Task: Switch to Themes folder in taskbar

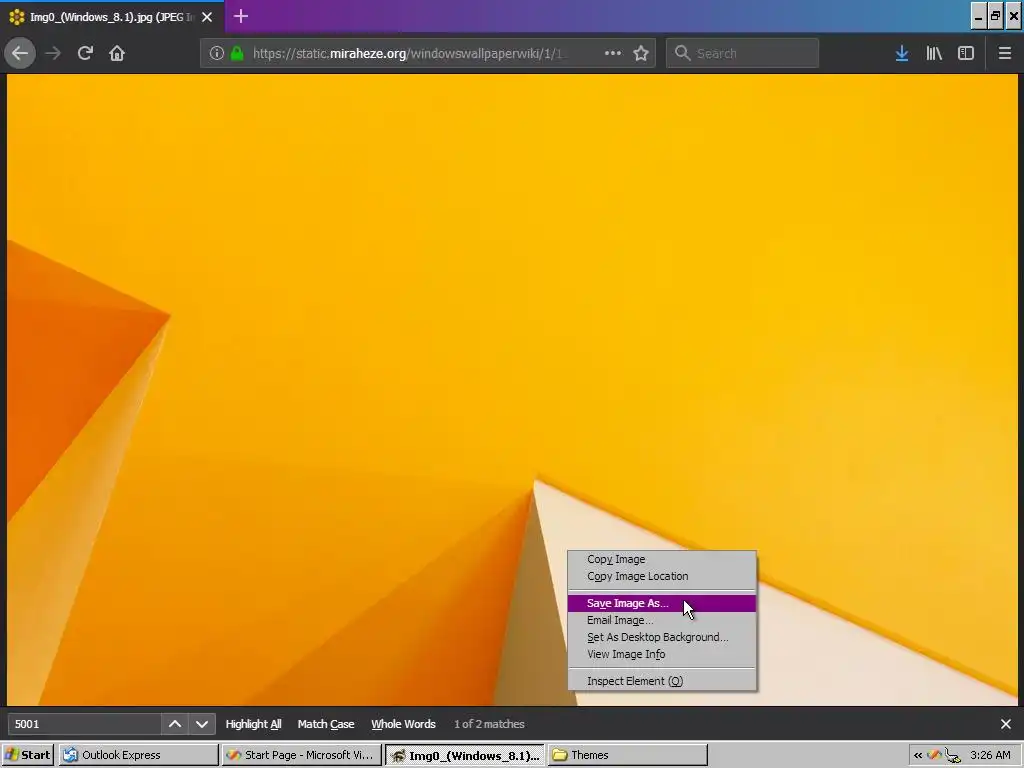Action: [x=628, y=755]
